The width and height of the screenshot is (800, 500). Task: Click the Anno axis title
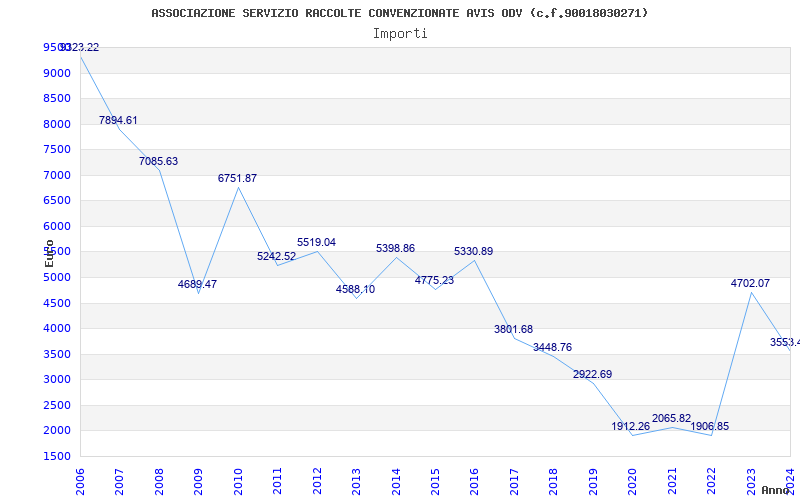(775, 490)
